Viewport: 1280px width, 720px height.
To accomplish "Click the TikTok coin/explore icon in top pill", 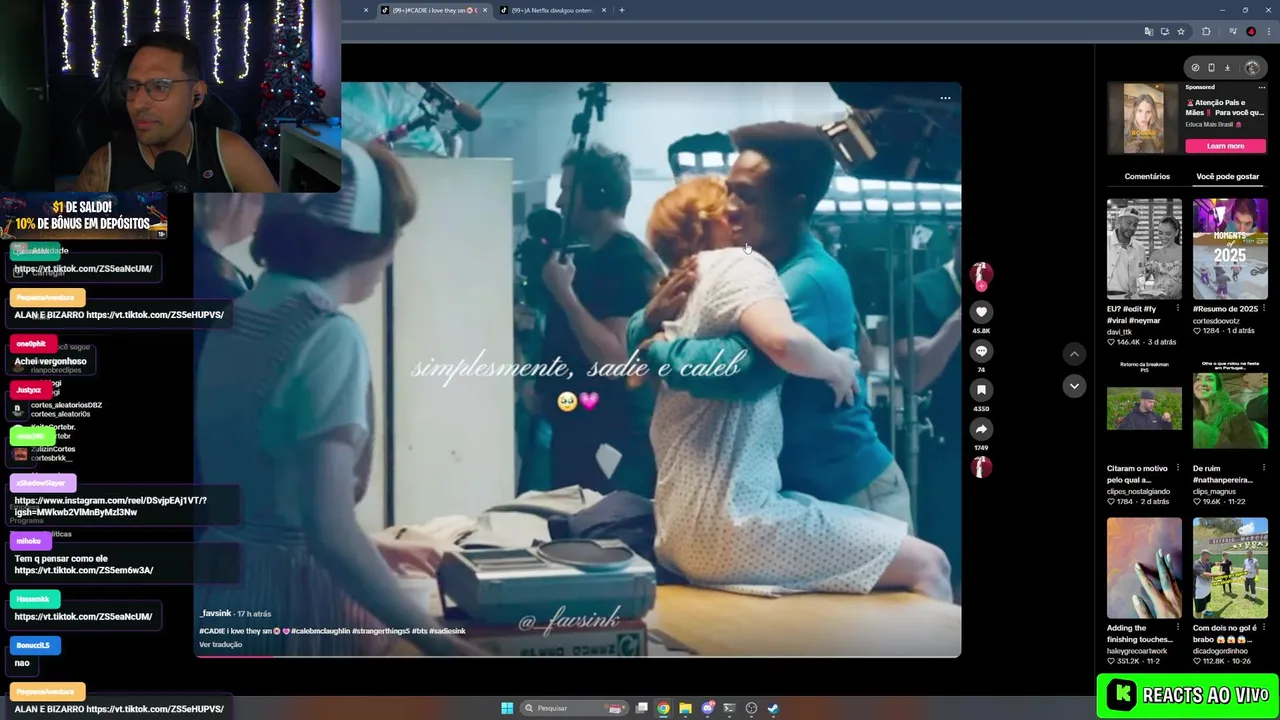I will pos(1195,68).
